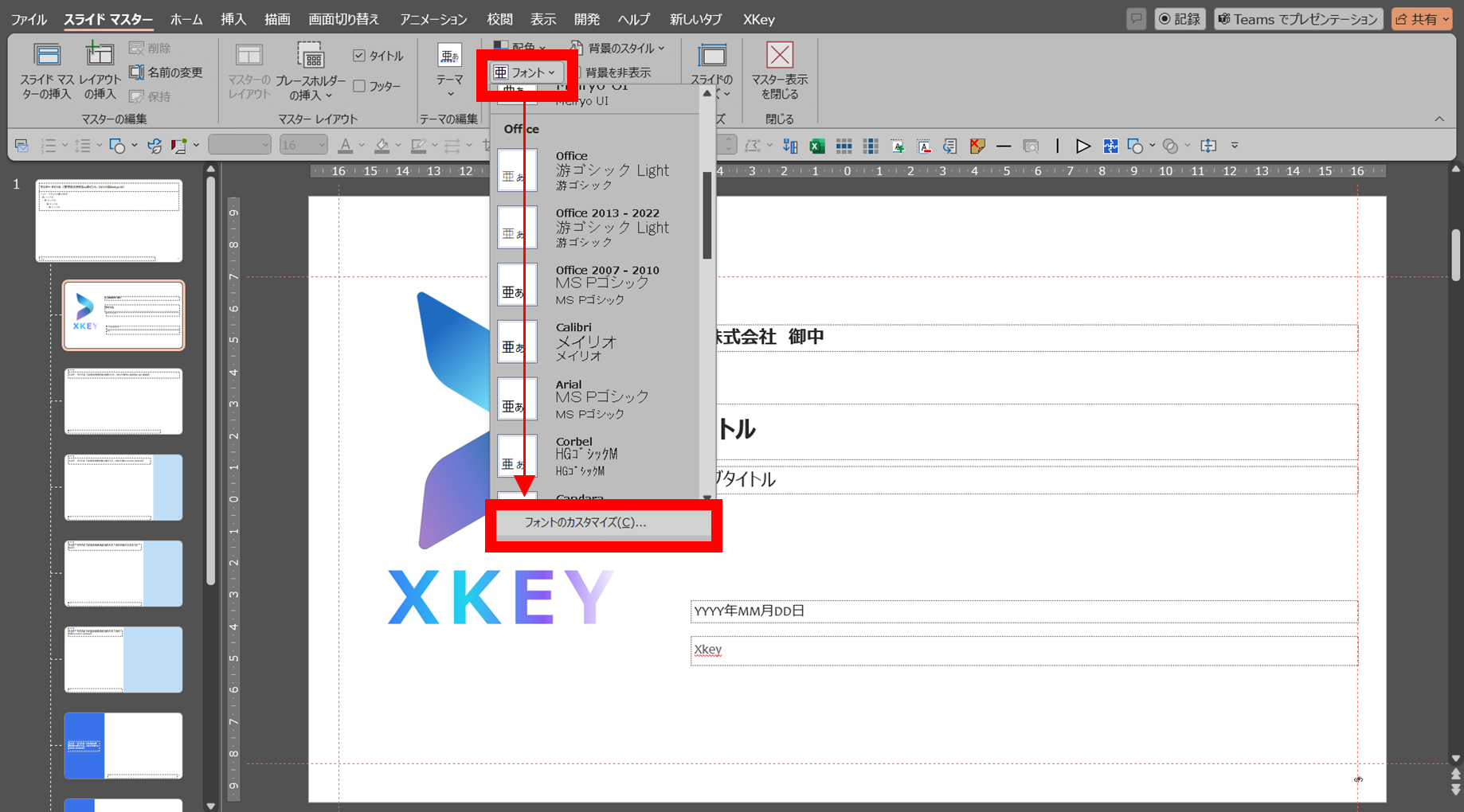The width and height of the screenshot is (1464, 812).
Task: Click the 記録 record button
Action: tap(1180, 19)
